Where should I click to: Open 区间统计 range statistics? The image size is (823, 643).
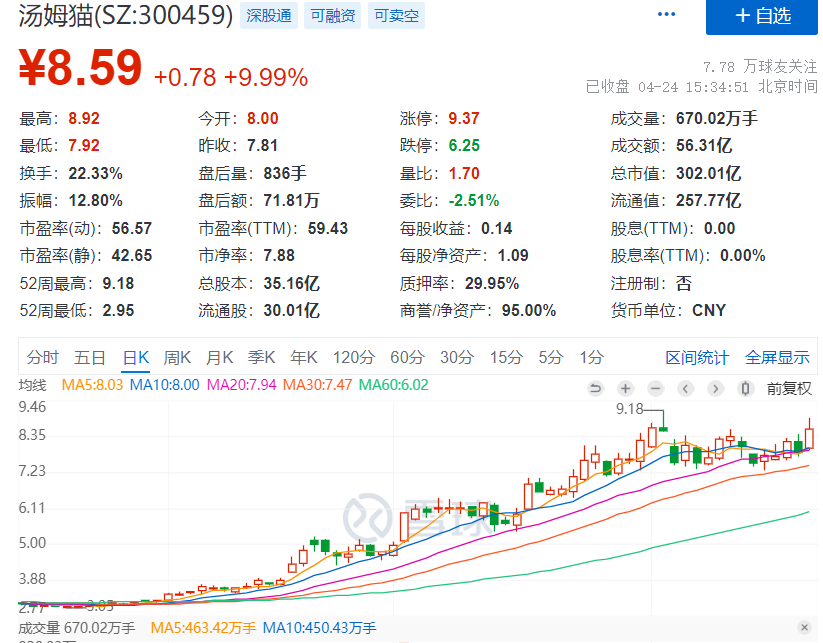click(697, 357)
